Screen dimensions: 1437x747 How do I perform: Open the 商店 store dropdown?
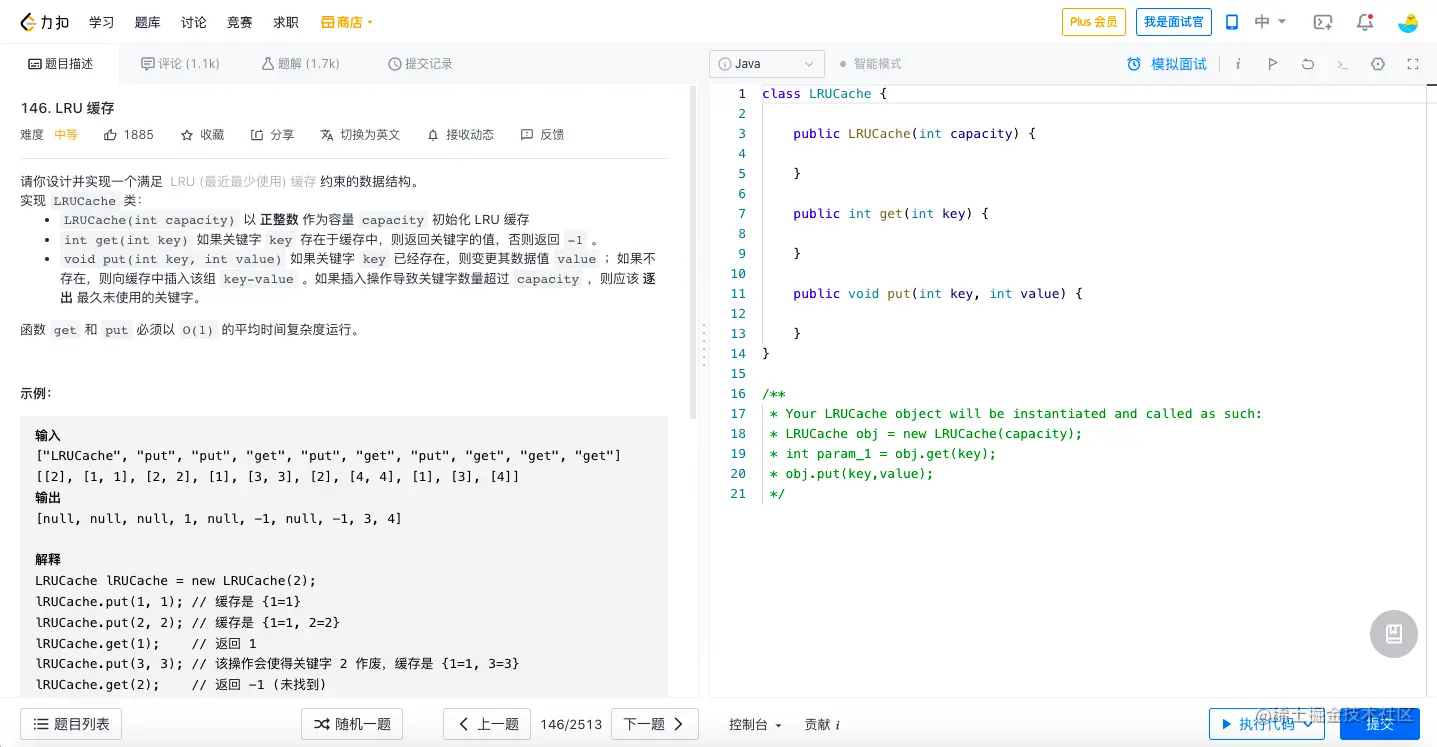point(347,22)
